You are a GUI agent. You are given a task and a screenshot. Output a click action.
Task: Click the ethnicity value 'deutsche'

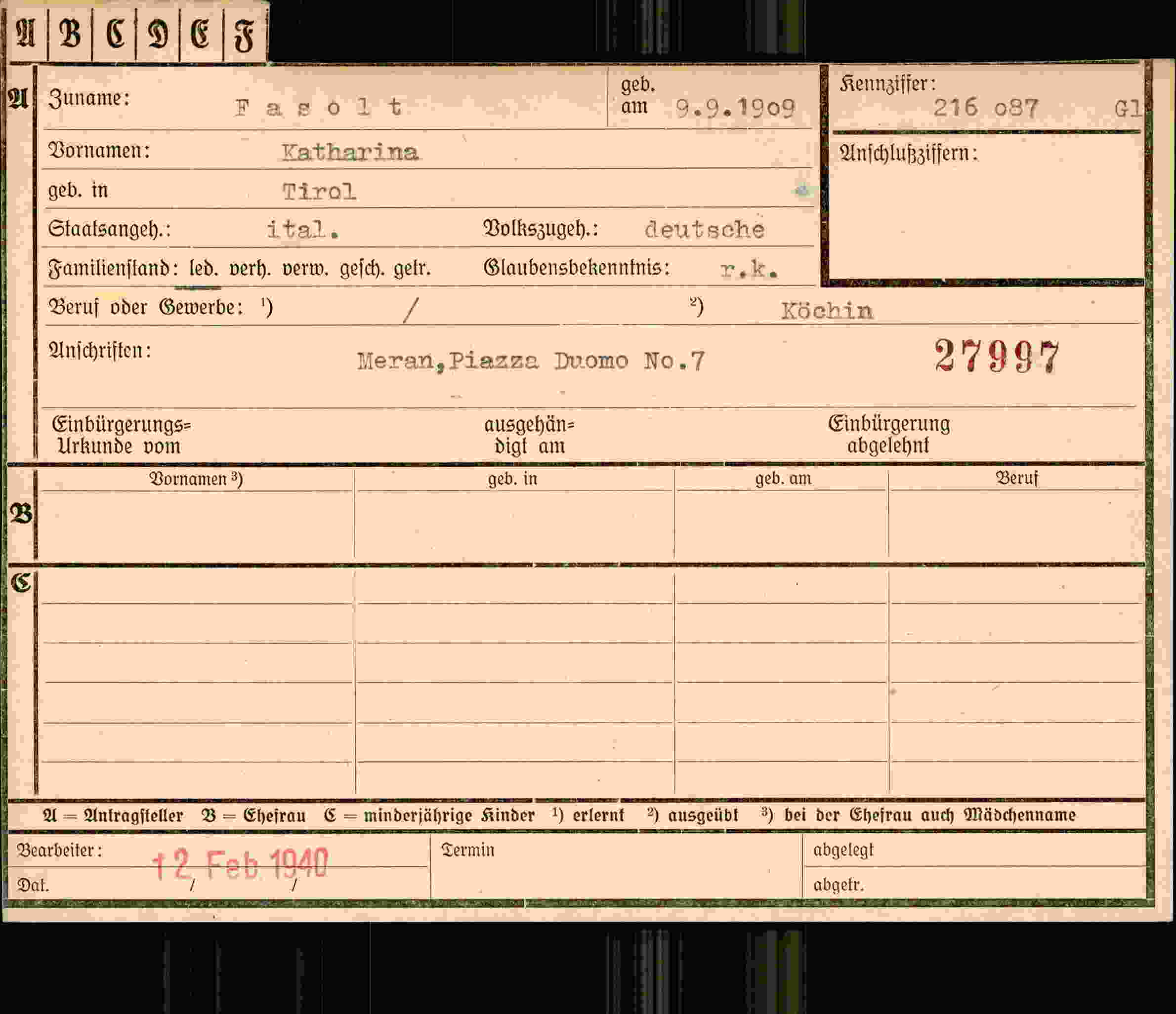click(705, 229)
